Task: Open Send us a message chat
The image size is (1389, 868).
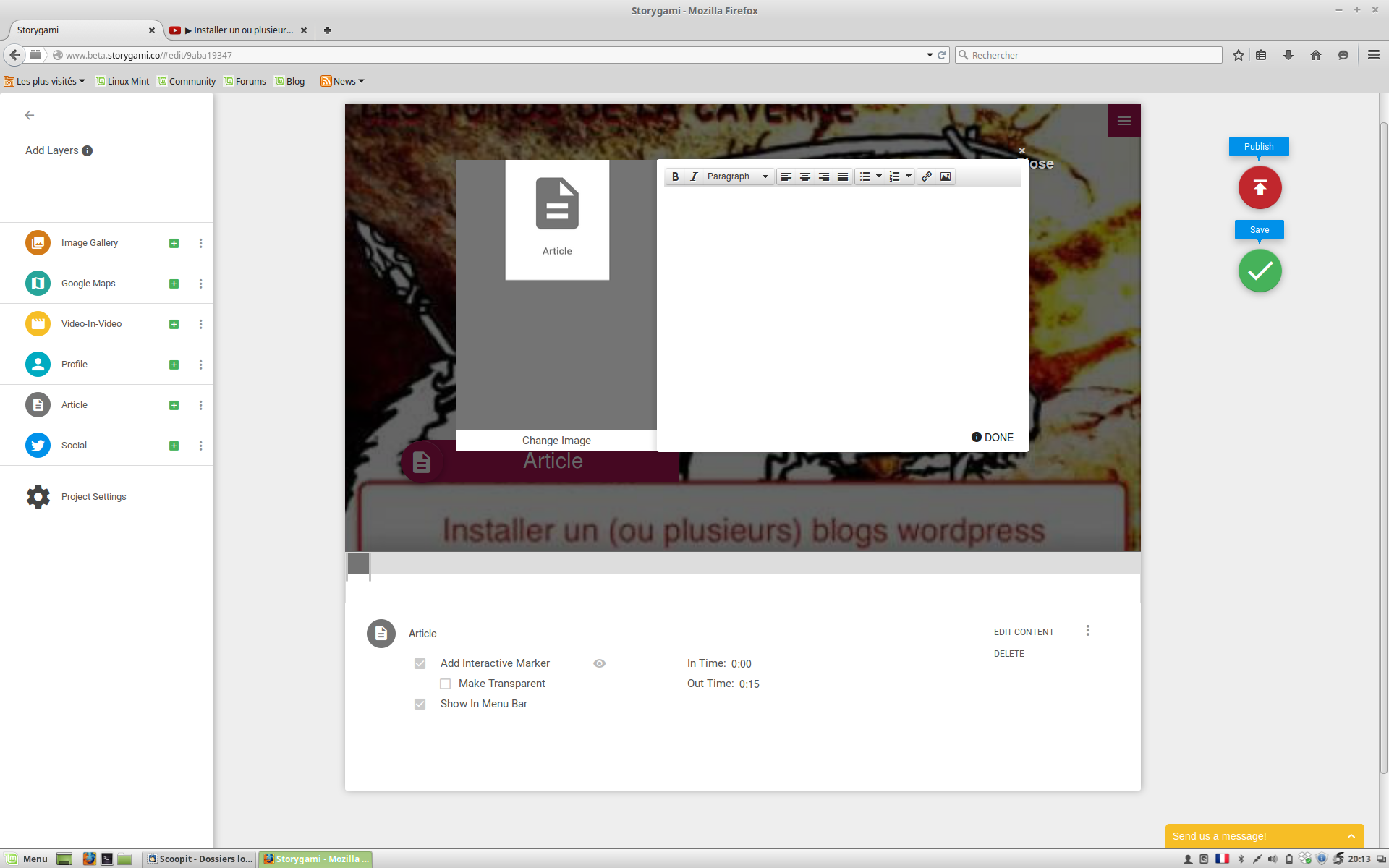Action: coord(1265,836)
